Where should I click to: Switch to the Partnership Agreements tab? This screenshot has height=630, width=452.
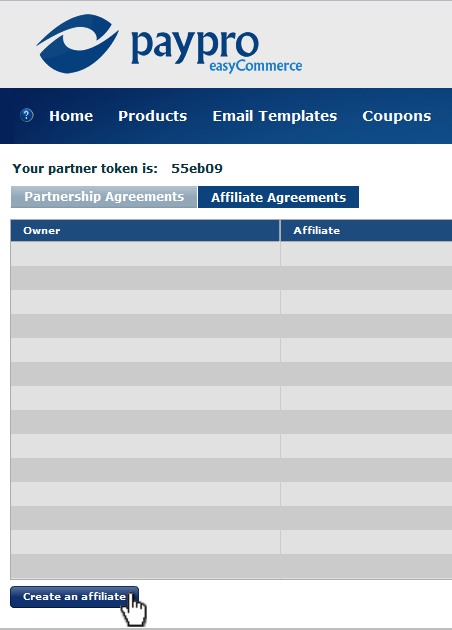[x=104, y=197]
